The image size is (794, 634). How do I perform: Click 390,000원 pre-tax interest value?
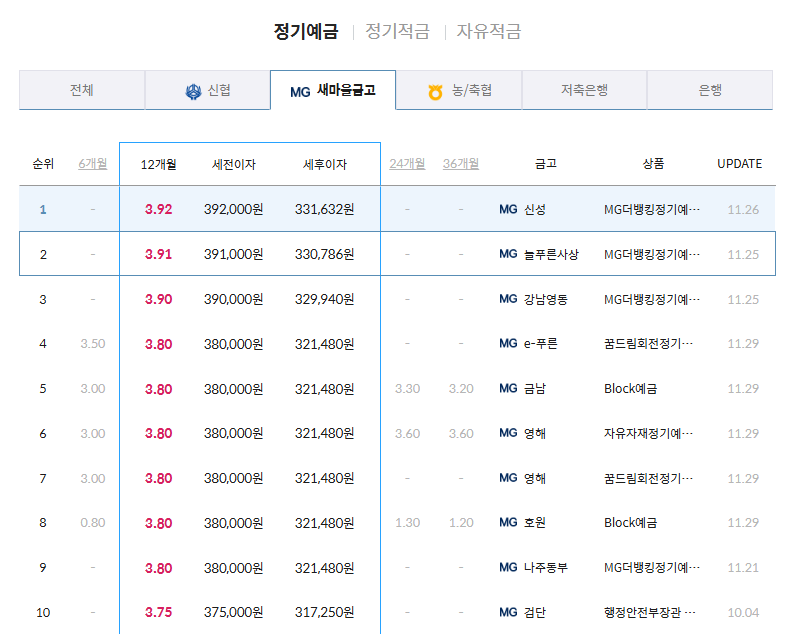(233, 299)
